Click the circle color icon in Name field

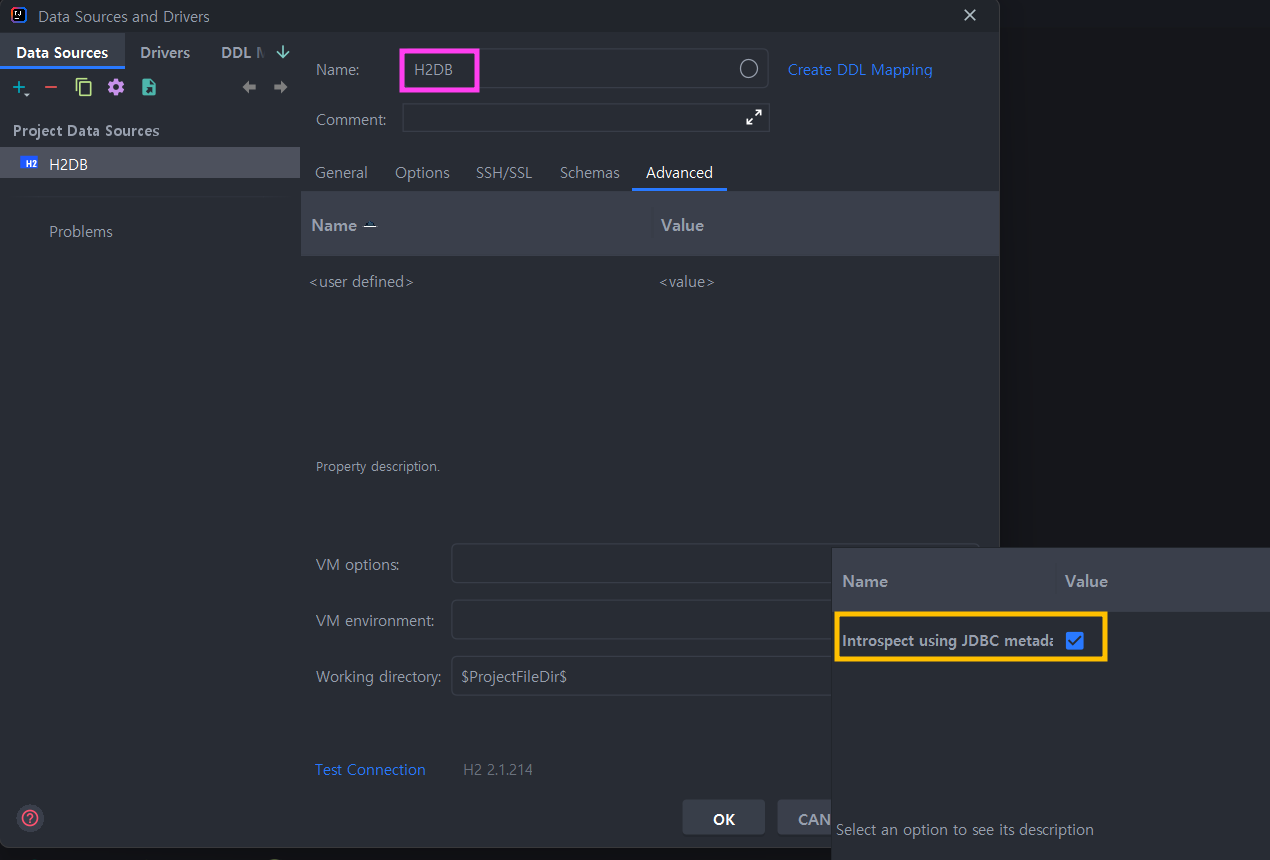749,69
